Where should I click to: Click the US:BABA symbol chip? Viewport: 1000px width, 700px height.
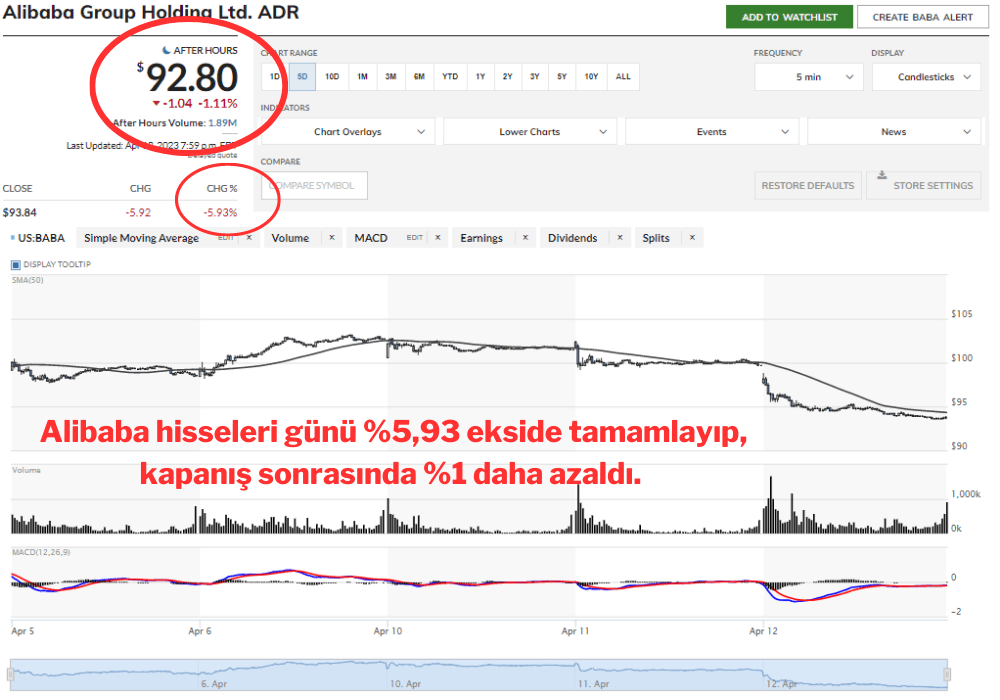coord(41,238)
